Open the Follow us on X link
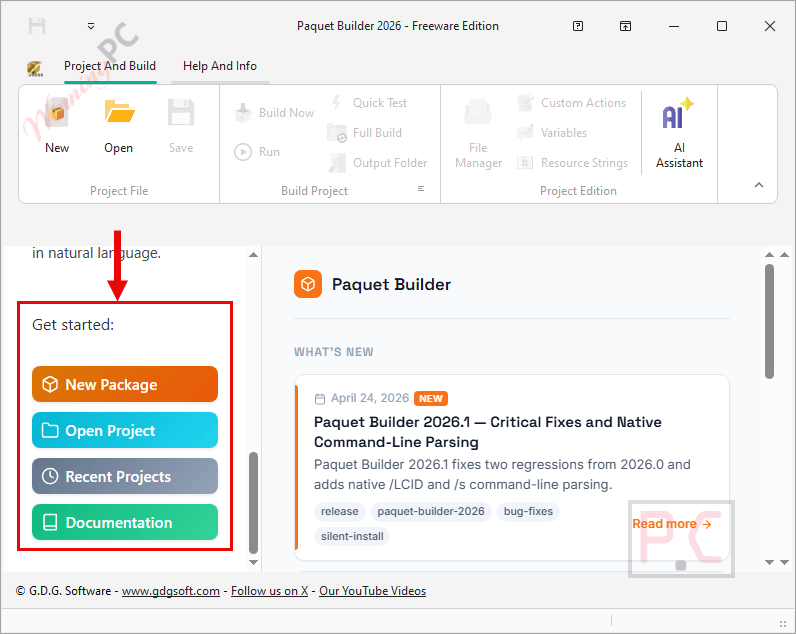The height and width of the screenshot is (634, 796). click(x=270, y=591)
